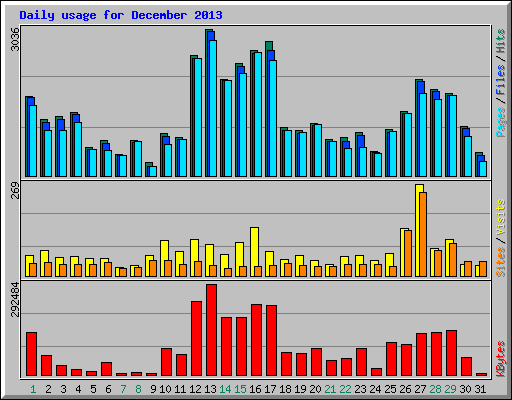
Task: Click the red KBytes bar for day 29
Action: click(x=451, y=353)
